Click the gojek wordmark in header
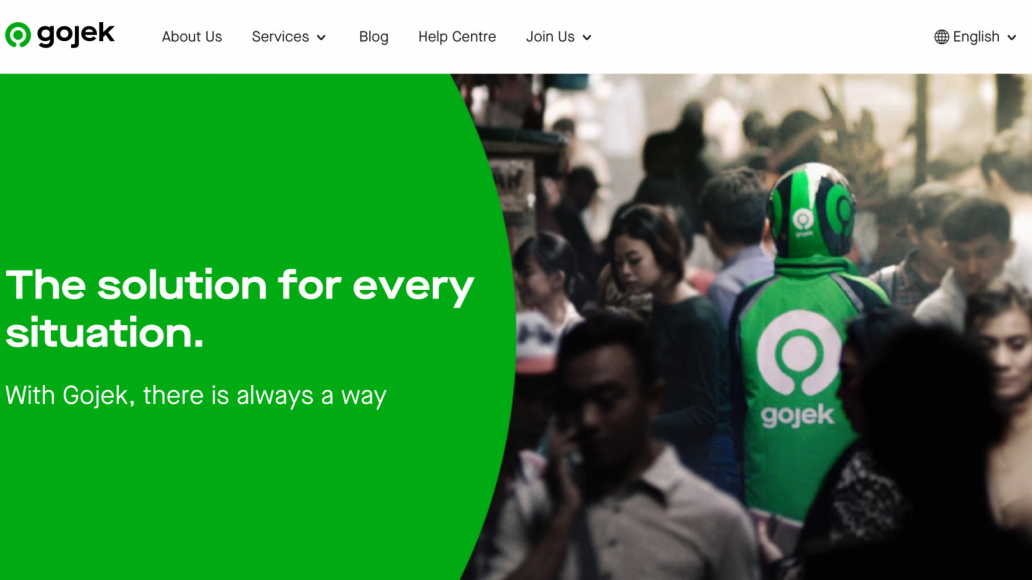This screenshot has height=580, width=1032. (x=76, y=35)
